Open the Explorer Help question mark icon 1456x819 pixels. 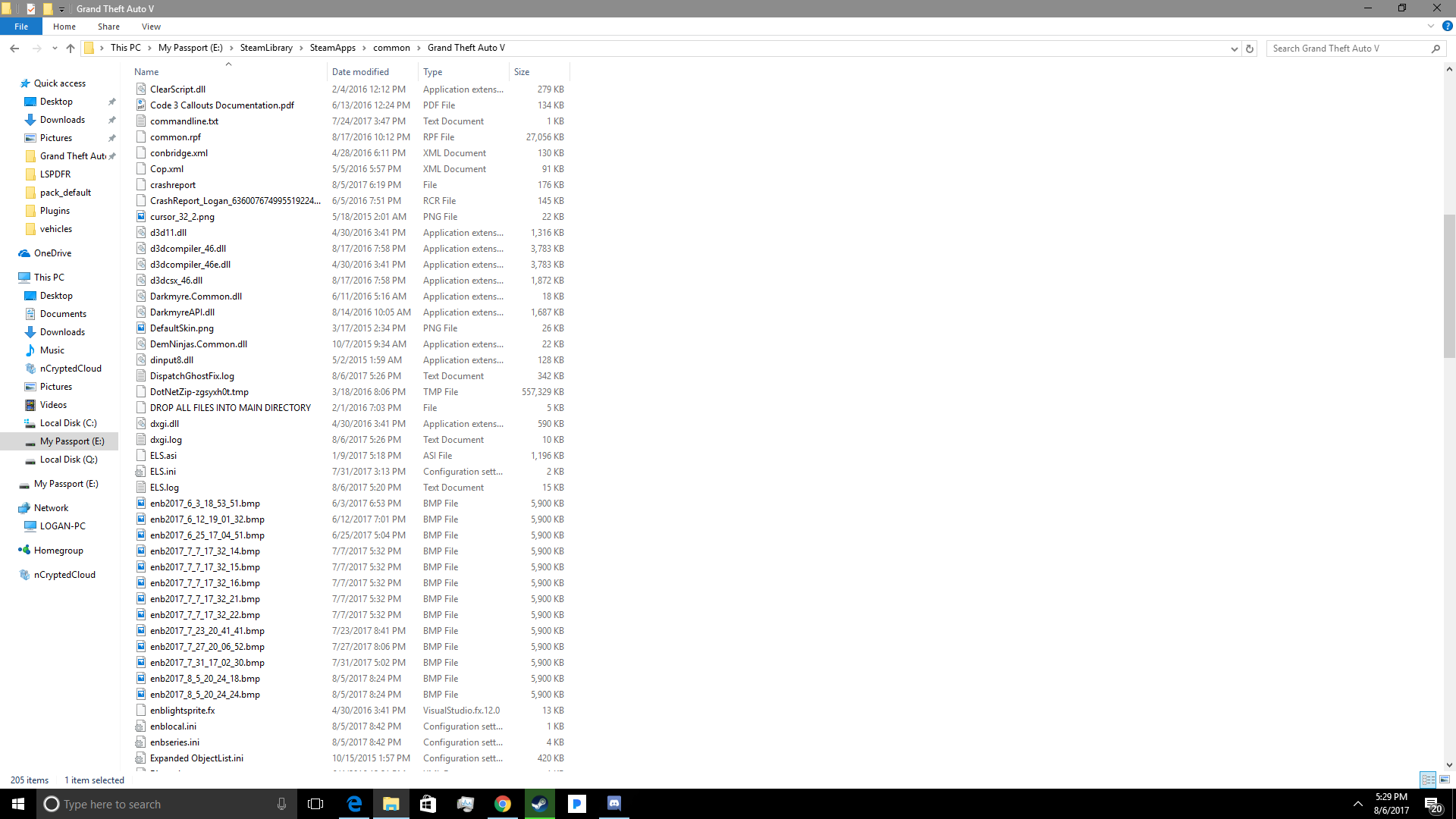tap(1447, 26)
